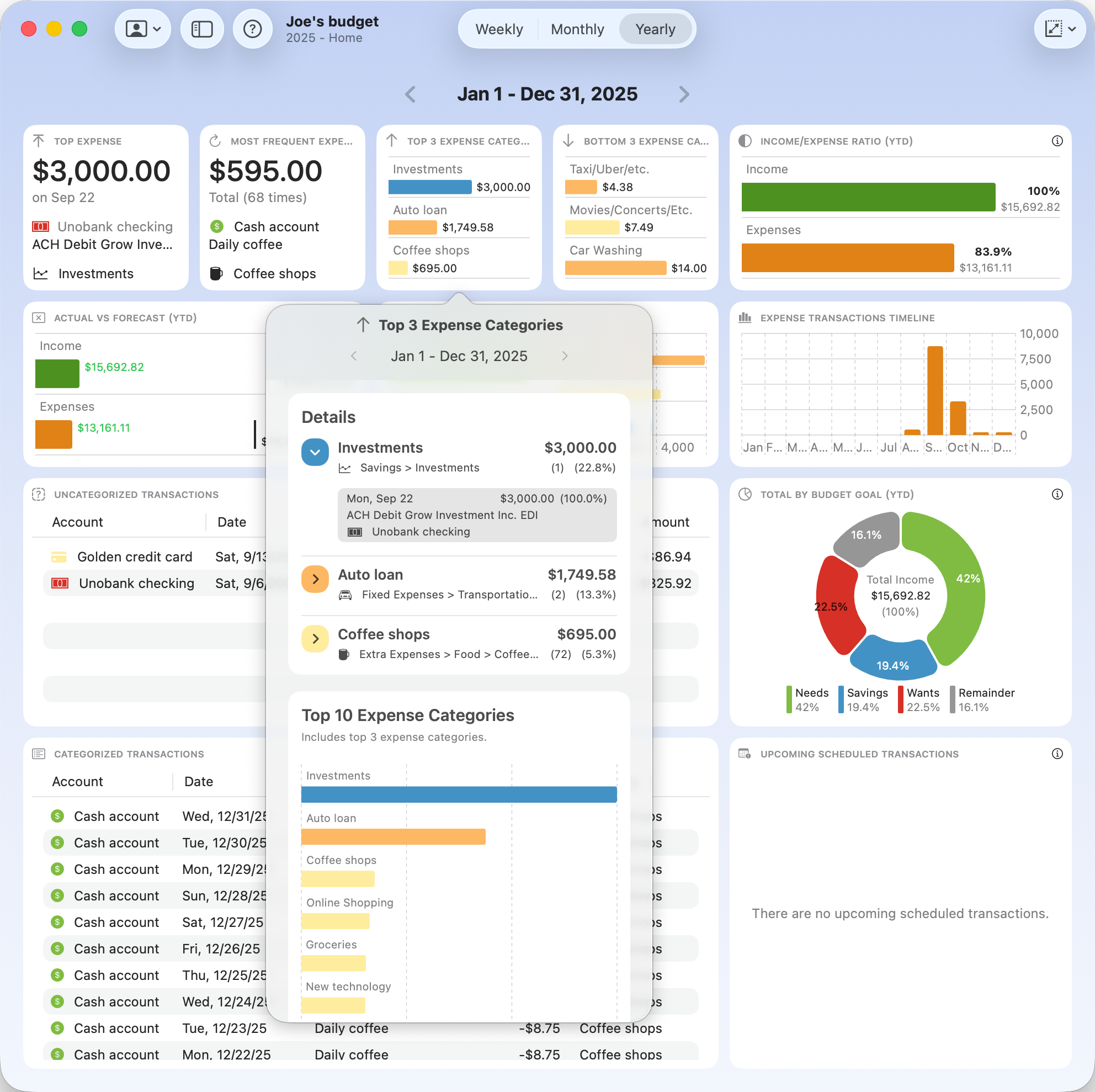Click the bar chart icon on Expense Transactions Timeline
1095x1092 pixels.
pyautogui.click(x=745, y=317)
